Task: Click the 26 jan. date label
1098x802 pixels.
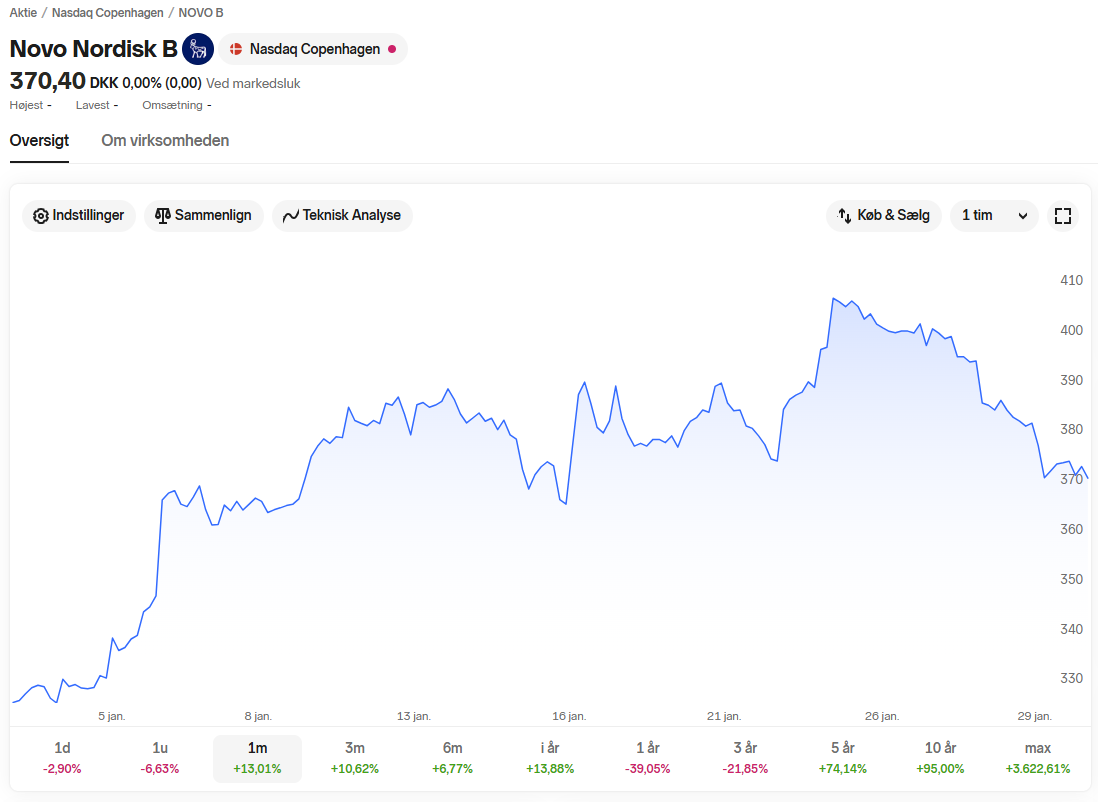Action: point(882,716)
